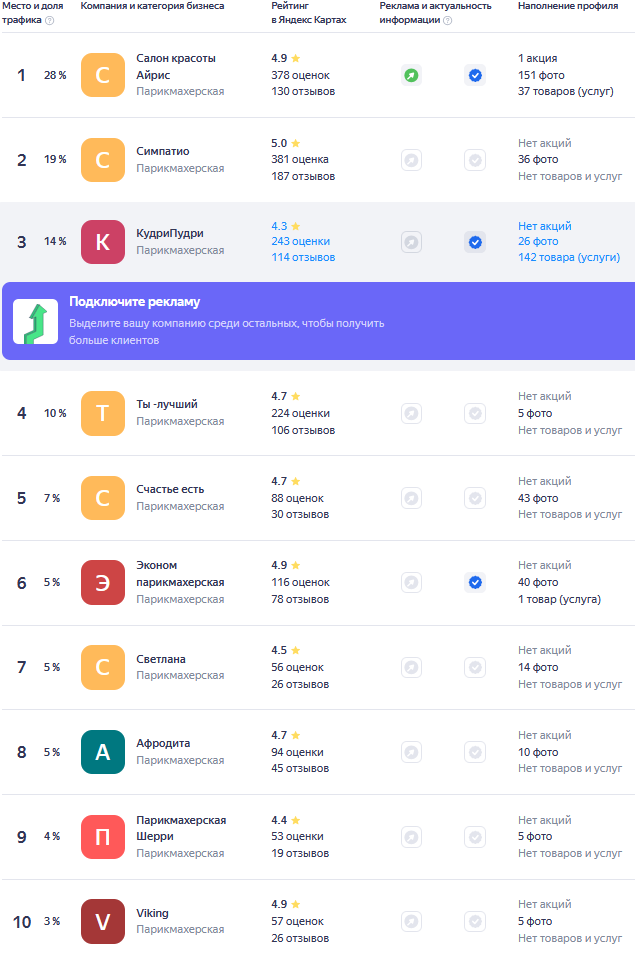Click the 37 товаров (услуг) entry

[x=565, y=91]
